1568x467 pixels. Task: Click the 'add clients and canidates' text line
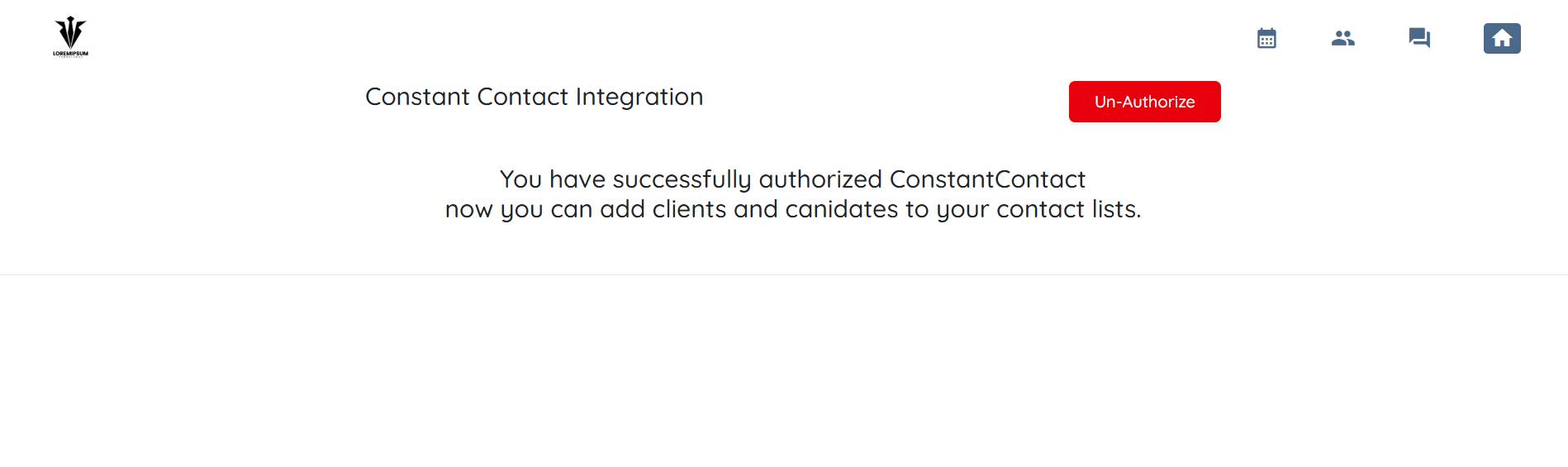pyautogui.click(x=792, y=209)
